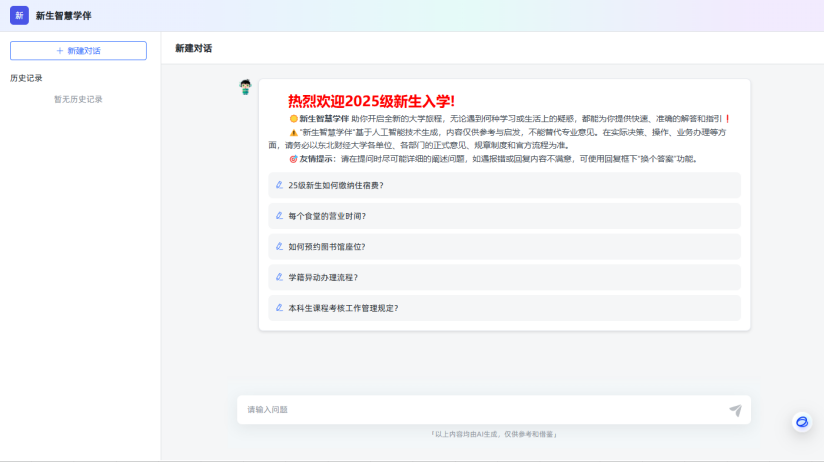Click the 暂无历史记录 empty placeholder
The image size is (824, 462).
coord(78,99)
